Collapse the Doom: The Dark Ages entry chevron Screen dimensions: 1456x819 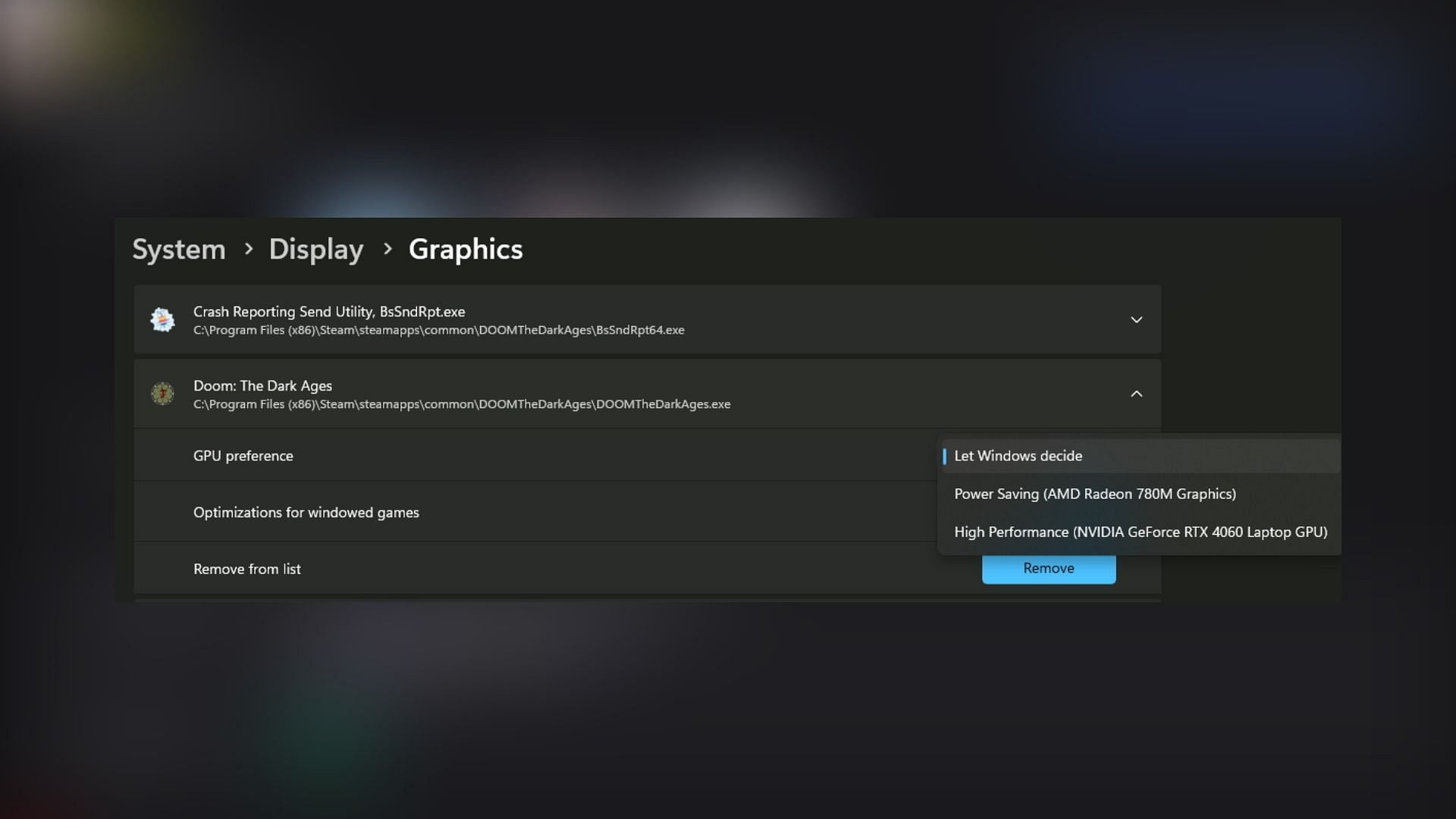coord(1136,394)
